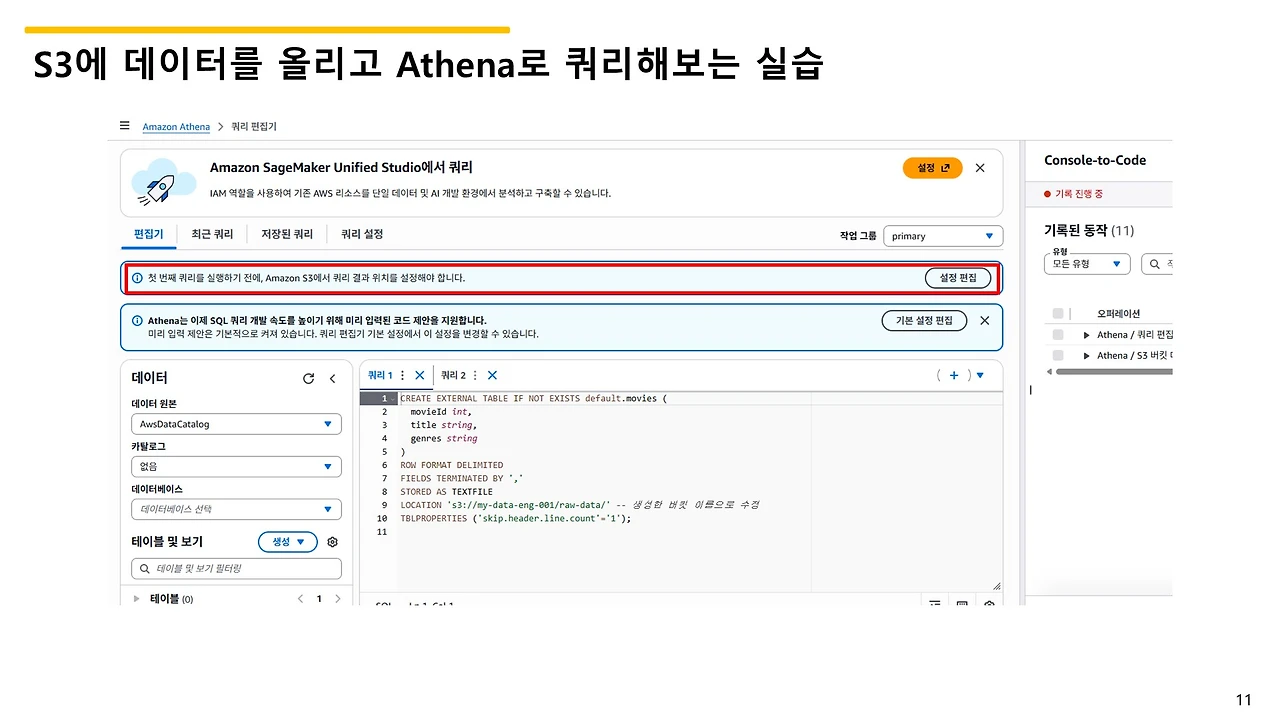Screen dimensions: 1280x720
Task: Open the hamburger navigation menu
Action: [124, 126]
